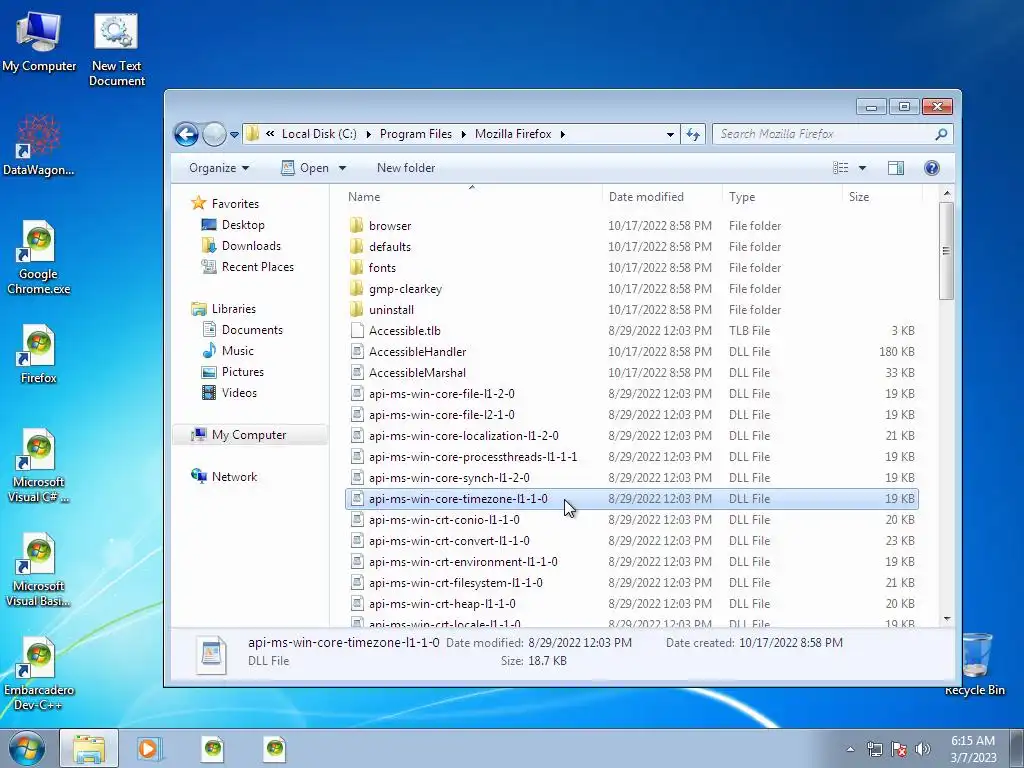
Task: Toggle the preview pane icon
Action: click(896, 168)
